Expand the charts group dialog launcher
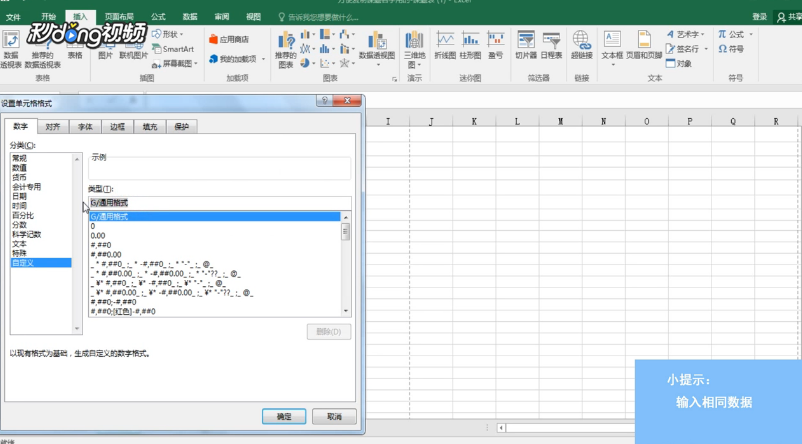The width and height of the screenshot is (802, 444). [x=394, y=79]
